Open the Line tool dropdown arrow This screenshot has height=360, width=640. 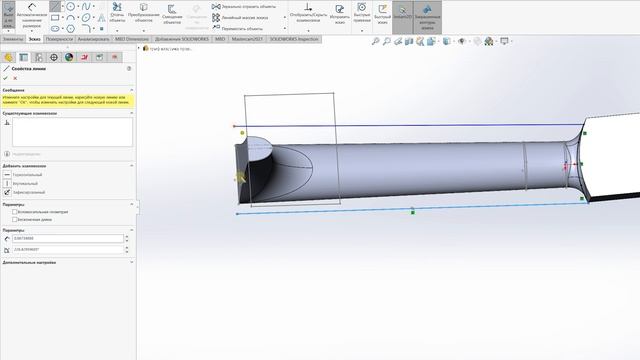pos(62,6)
